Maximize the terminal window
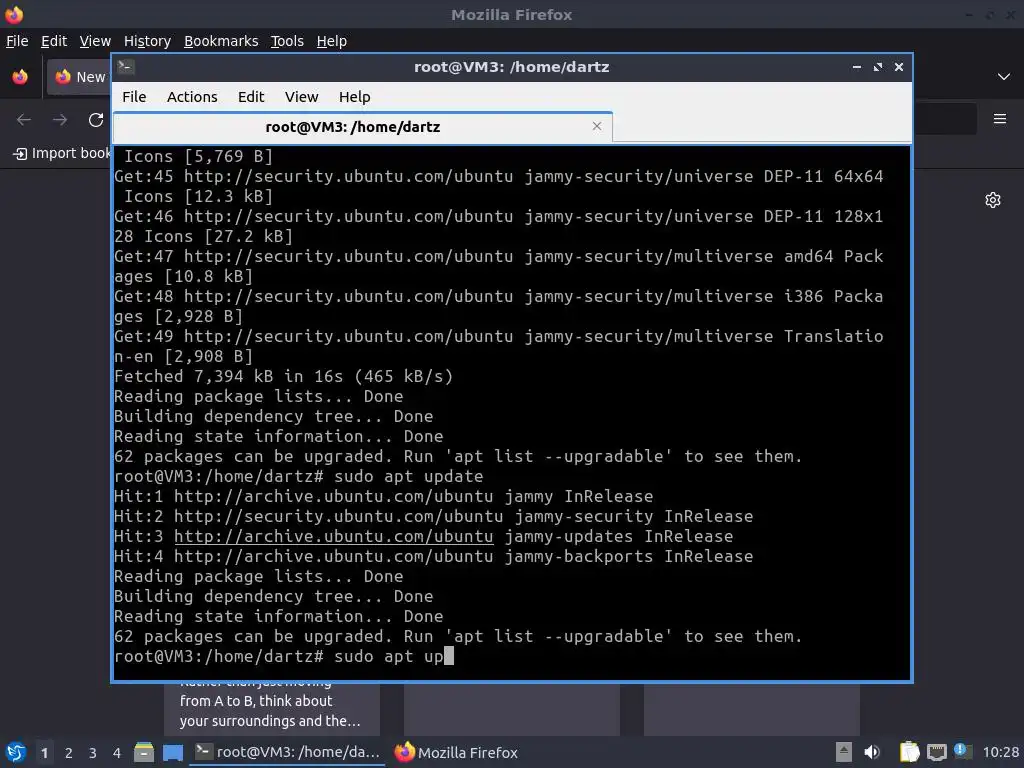Screen dimensions: 1024x768 878,67
